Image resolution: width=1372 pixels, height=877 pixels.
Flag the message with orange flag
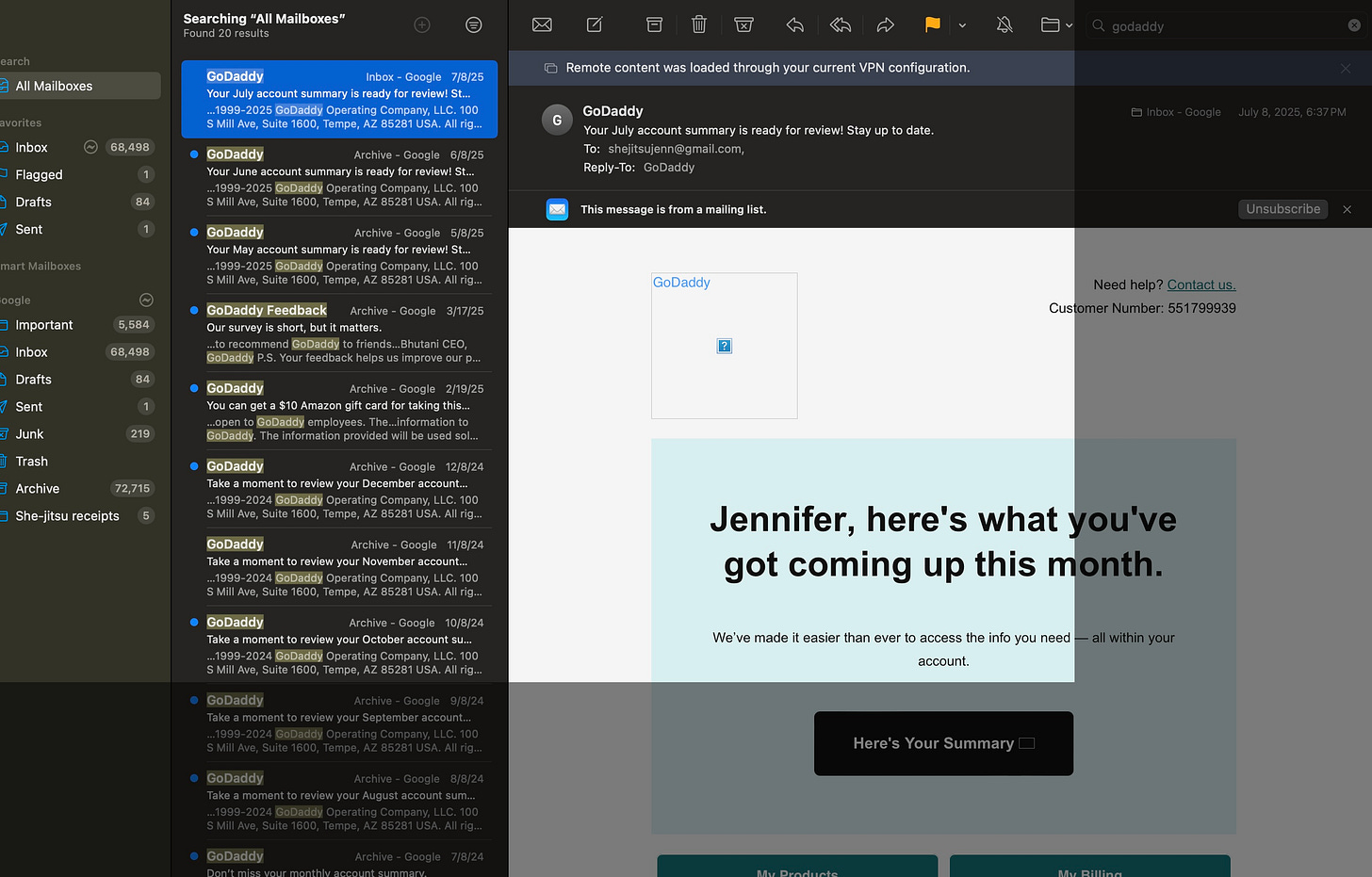click(932, 25)
